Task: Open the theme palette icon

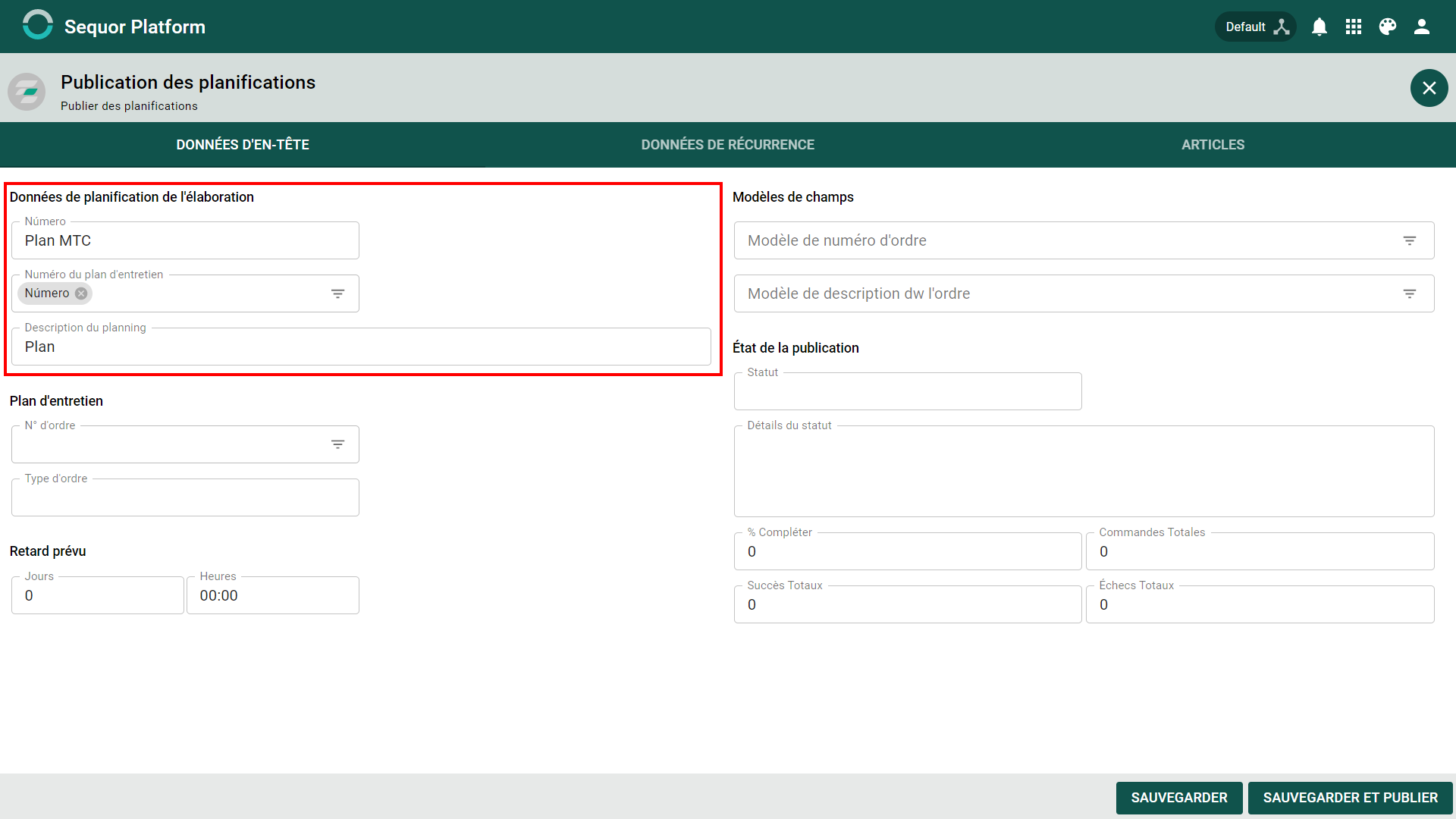Action: point(1388,27)
